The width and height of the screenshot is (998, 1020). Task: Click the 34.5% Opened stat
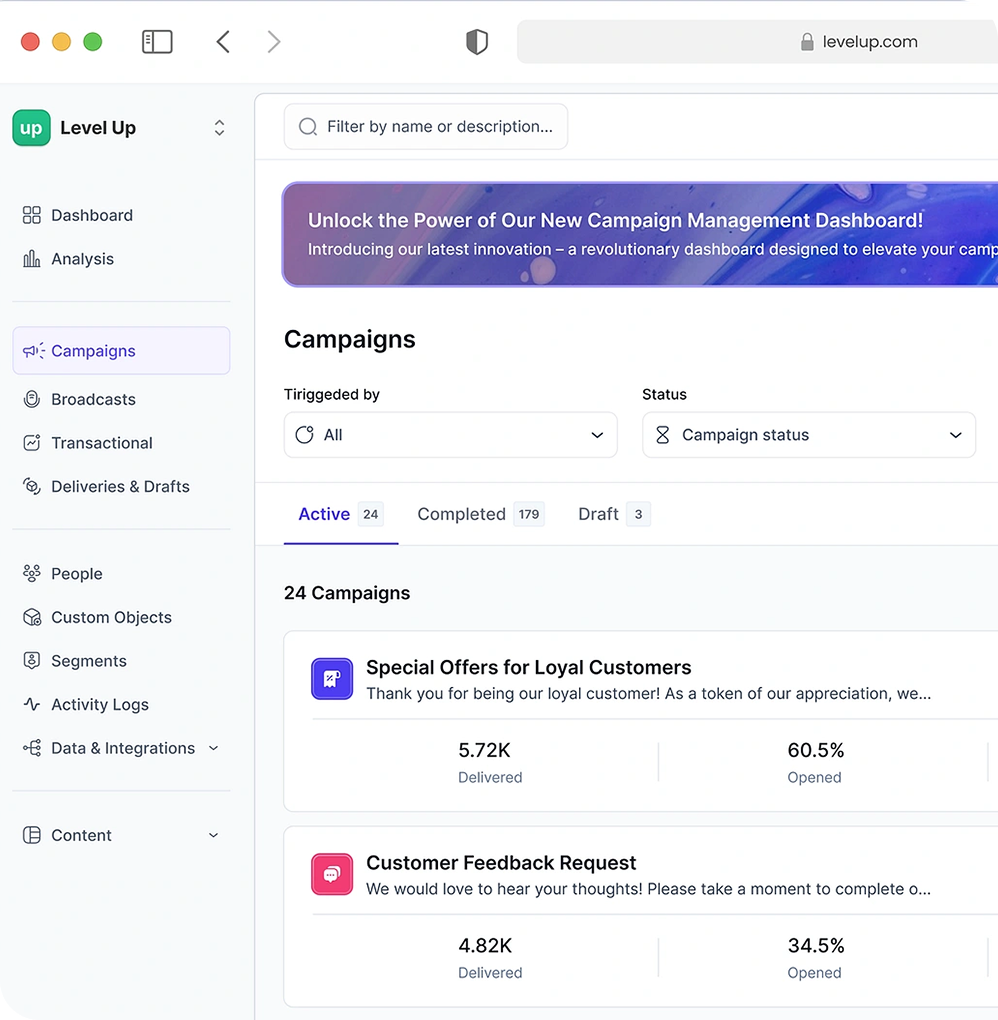click(815, 957)
